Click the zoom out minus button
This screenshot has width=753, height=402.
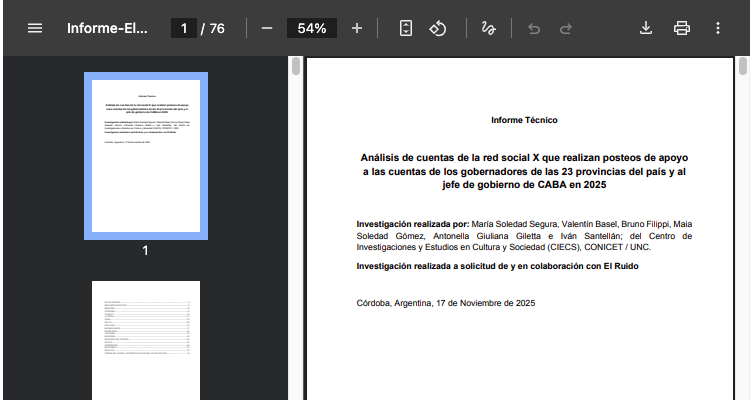tap(267, 28)
